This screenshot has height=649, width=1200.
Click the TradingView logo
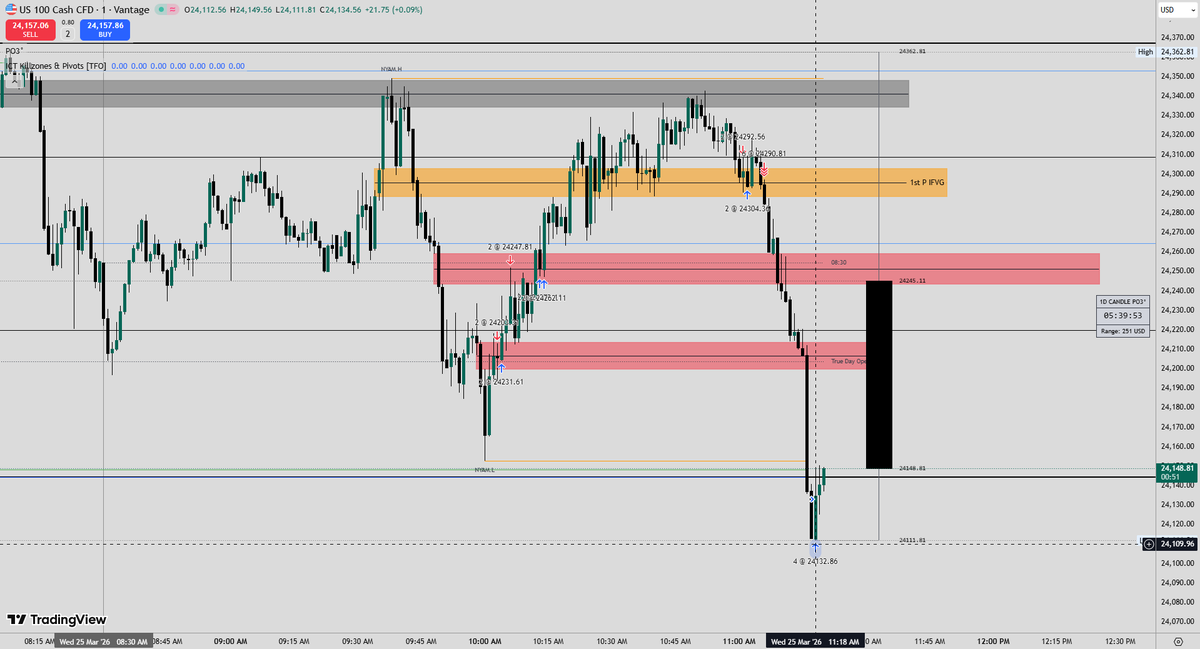(56, 620)
